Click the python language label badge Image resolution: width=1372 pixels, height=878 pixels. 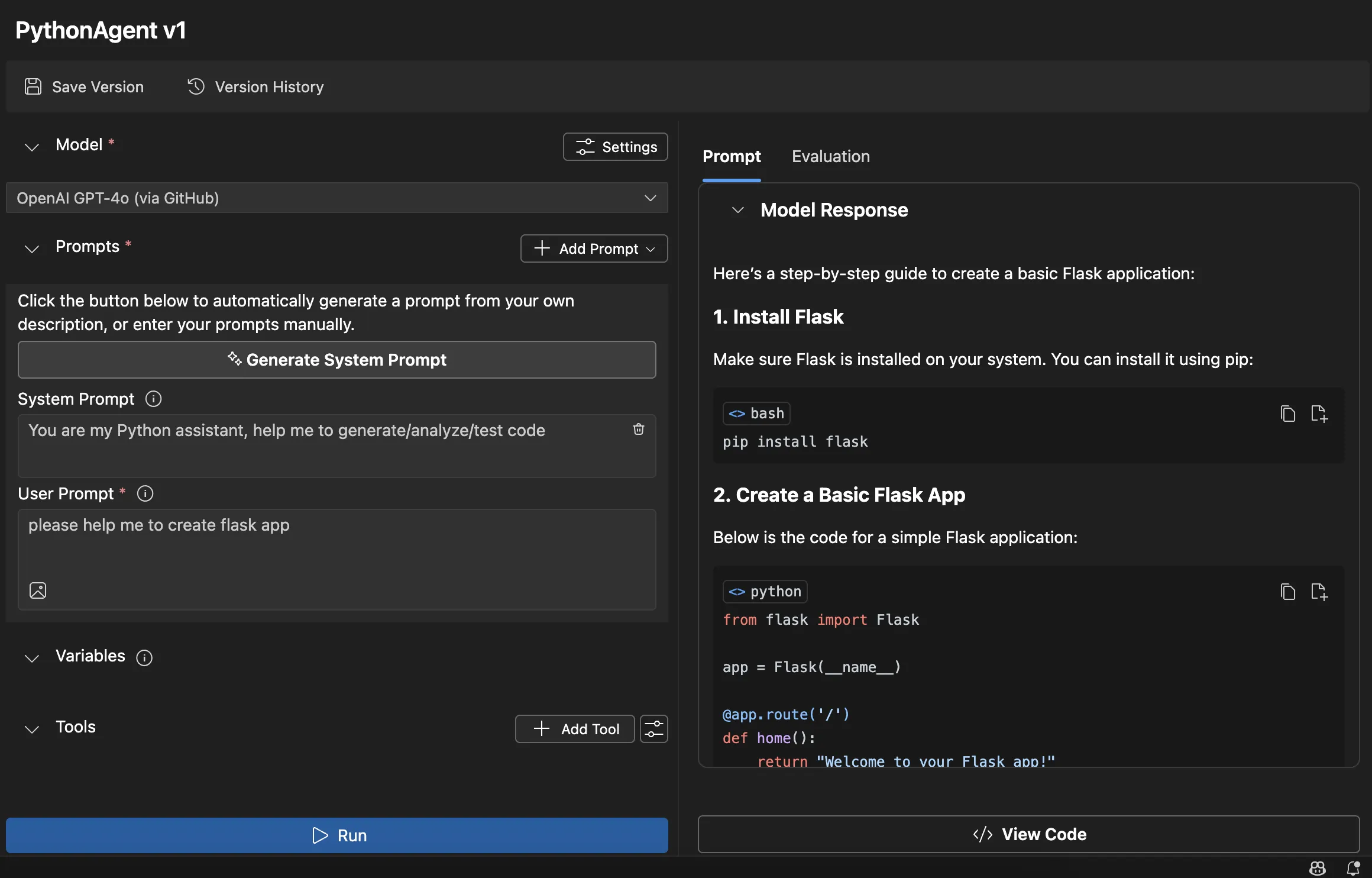pos(765,592)
